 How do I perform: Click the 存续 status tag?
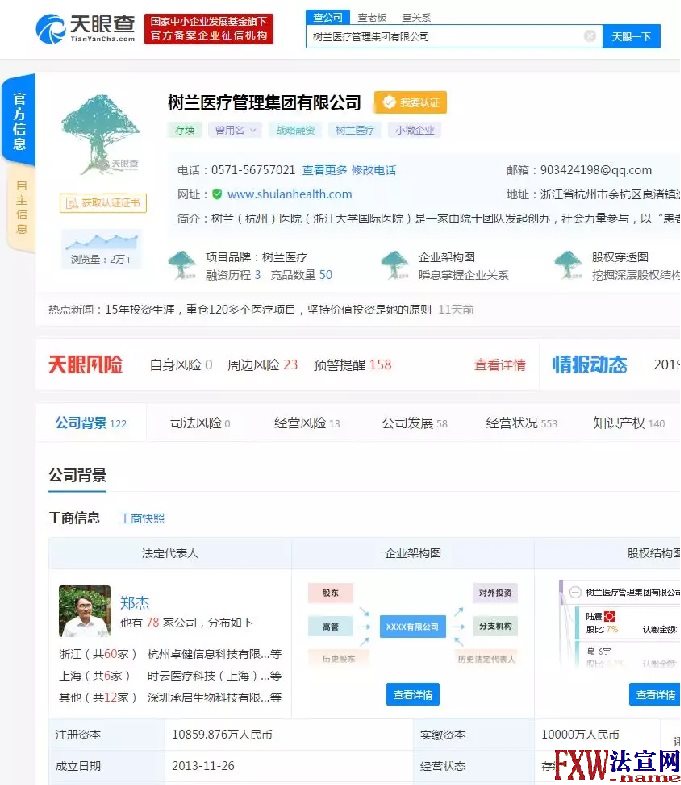pyautogui.click(x=184, y=131)
